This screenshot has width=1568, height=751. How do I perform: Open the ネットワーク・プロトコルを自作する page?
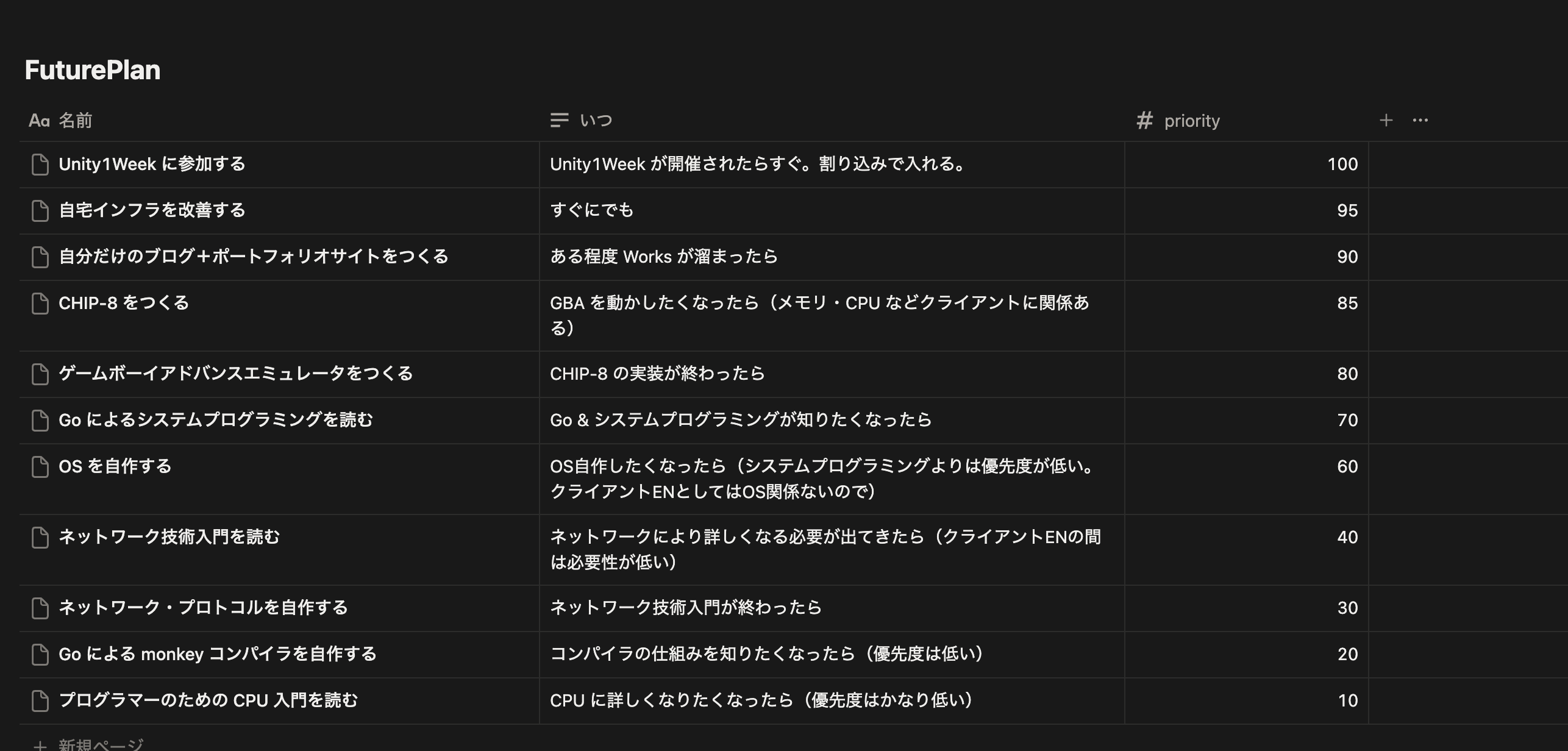(203, 608)
